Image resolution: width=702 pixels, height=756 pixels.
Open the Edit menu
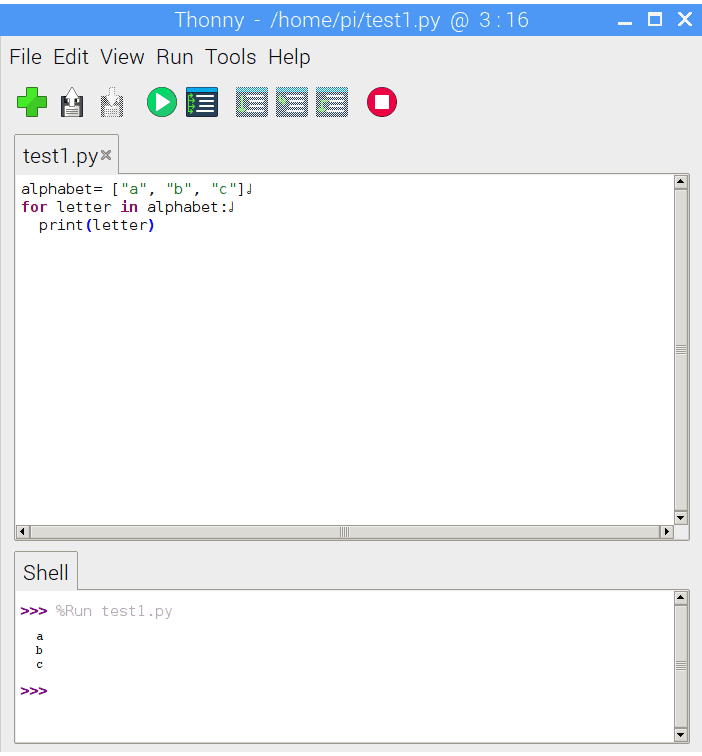pyautogui.click(x=71, y=57)
